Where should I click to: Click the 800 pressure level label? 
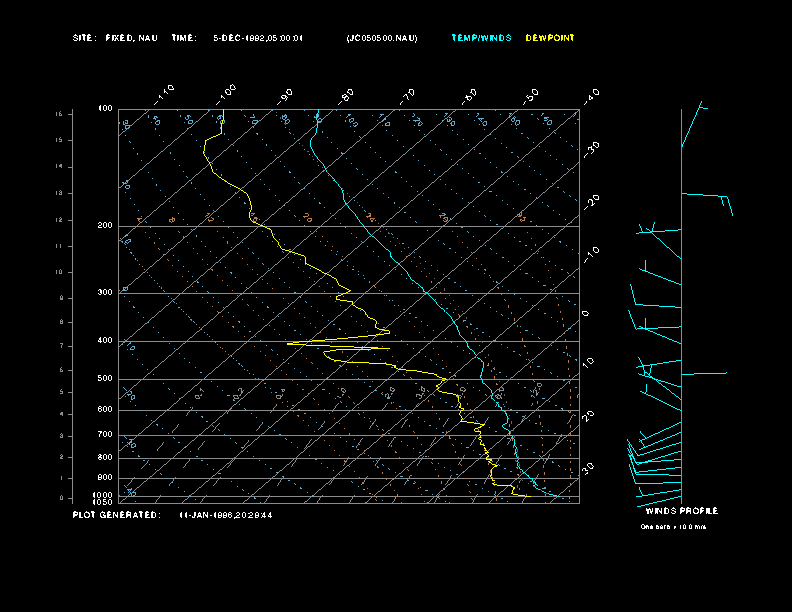(x=105, y=457)
